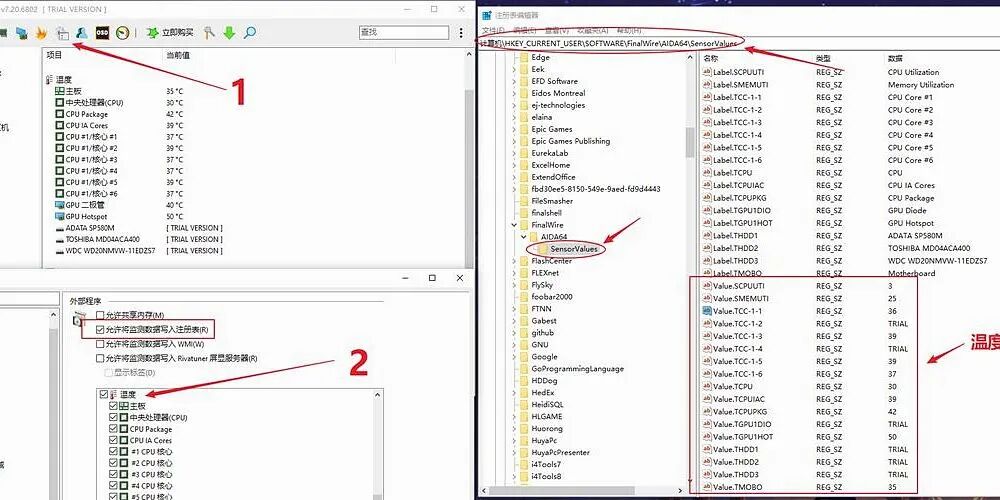Expand the FlashCenter registry key
1000x500 pixels.
coord(514,261)
